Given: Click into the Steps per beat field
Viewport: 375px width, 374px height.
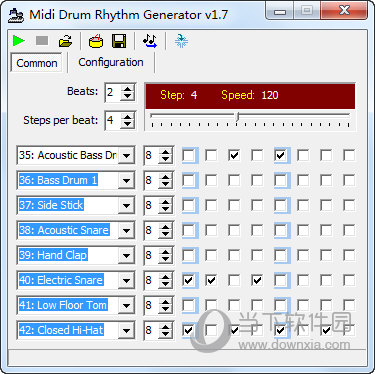Looking at the screenshot, I should [x=113, y=120].
